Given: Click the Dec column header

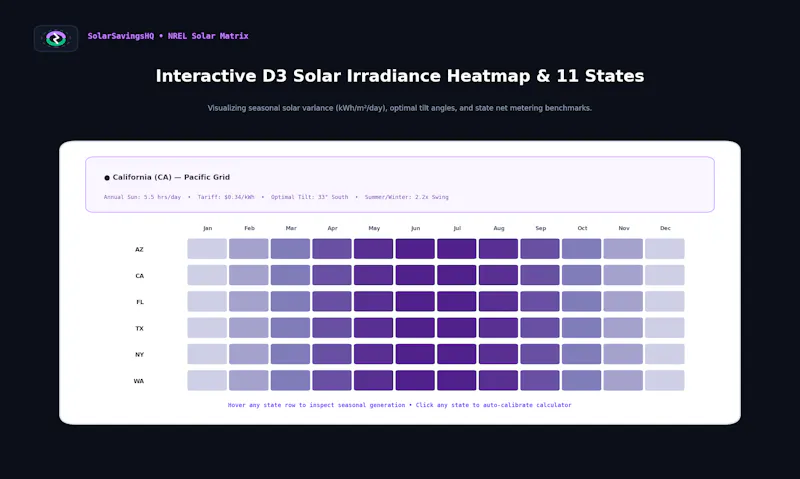Looking at the screenshot, I should click(665, 228).
